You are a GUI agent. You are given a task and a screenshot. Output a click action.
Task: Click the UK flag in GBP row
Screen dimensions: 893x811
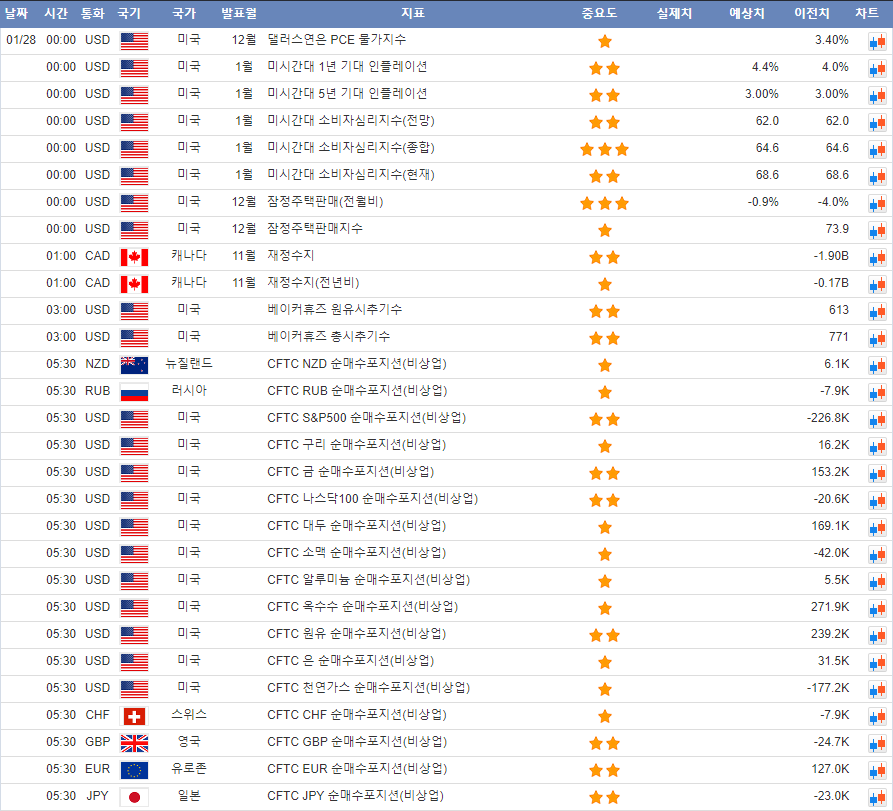point(133,743)
